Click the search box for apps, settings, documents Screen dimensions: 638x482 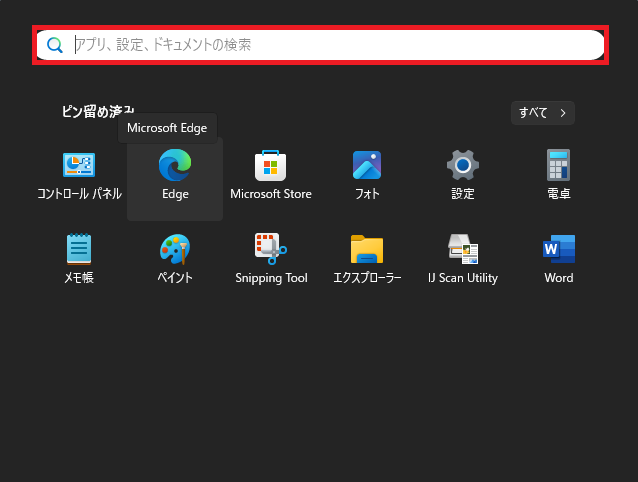320,45
